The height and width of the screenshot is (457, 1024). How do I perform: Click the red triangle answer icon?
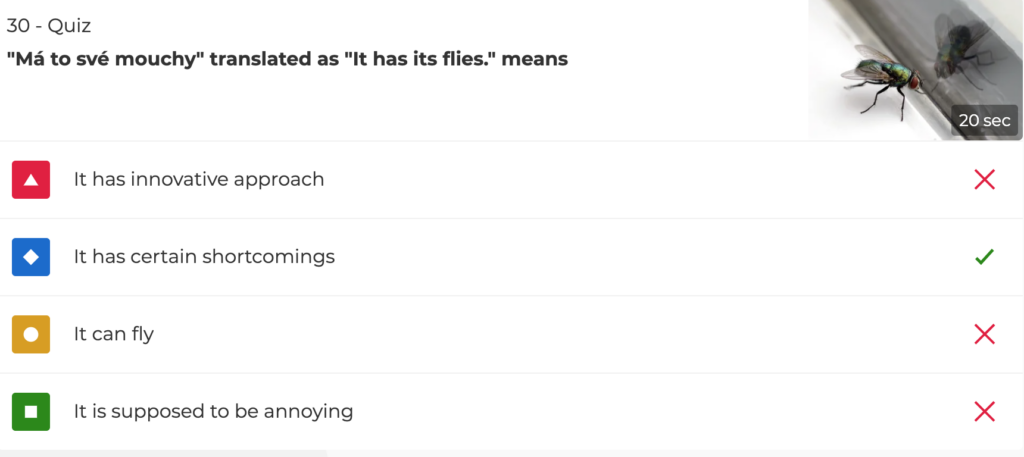(x=31, y=180)
